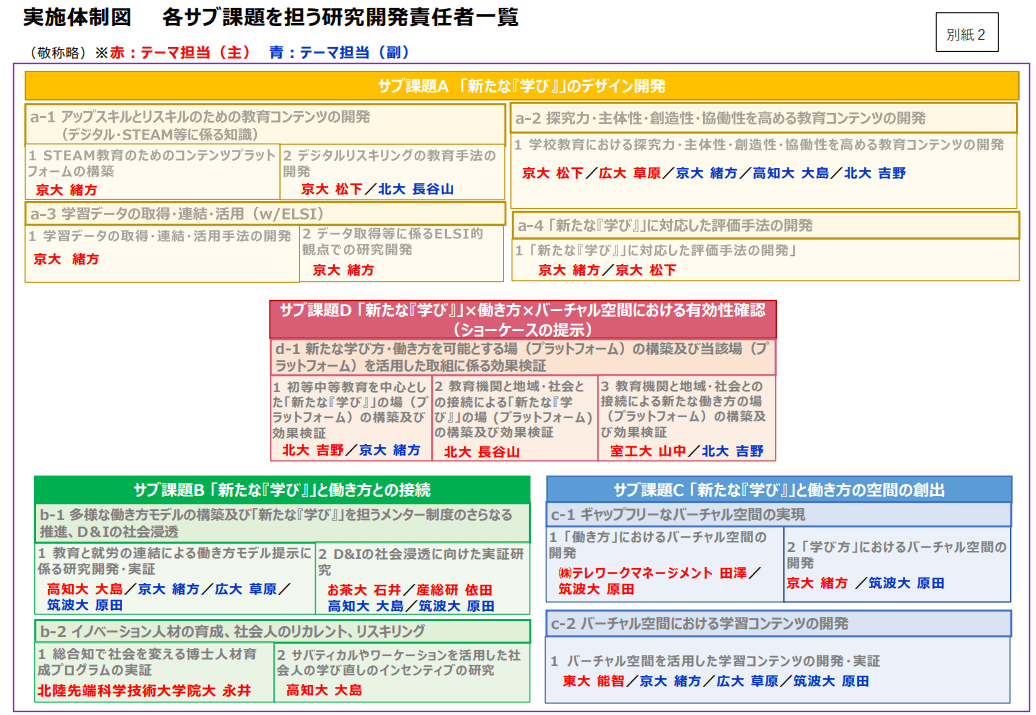Click the 別紙2 box in the top-right corner
This screenshot has height=715, width=1036.
pyautogui.click(x=966, y=35)
